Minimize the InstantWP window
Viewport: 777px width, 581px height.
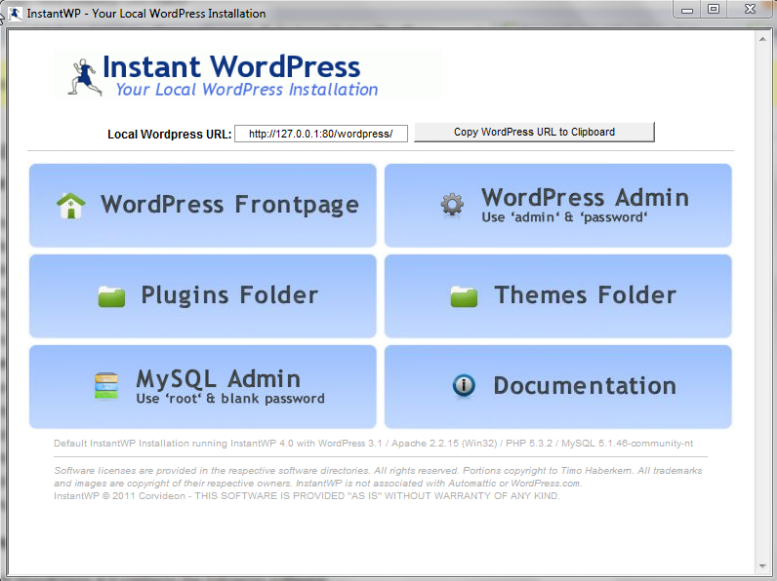(687, 10)
